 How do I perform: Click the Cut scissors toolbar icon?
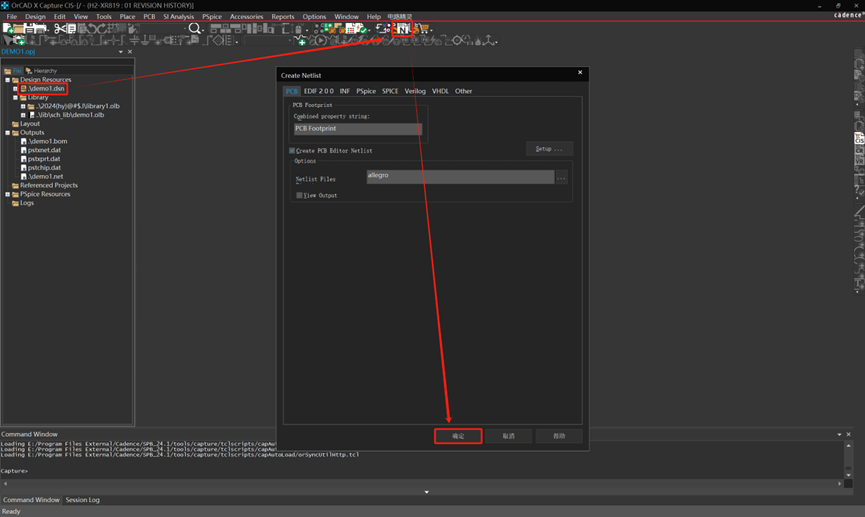[60, 28]
